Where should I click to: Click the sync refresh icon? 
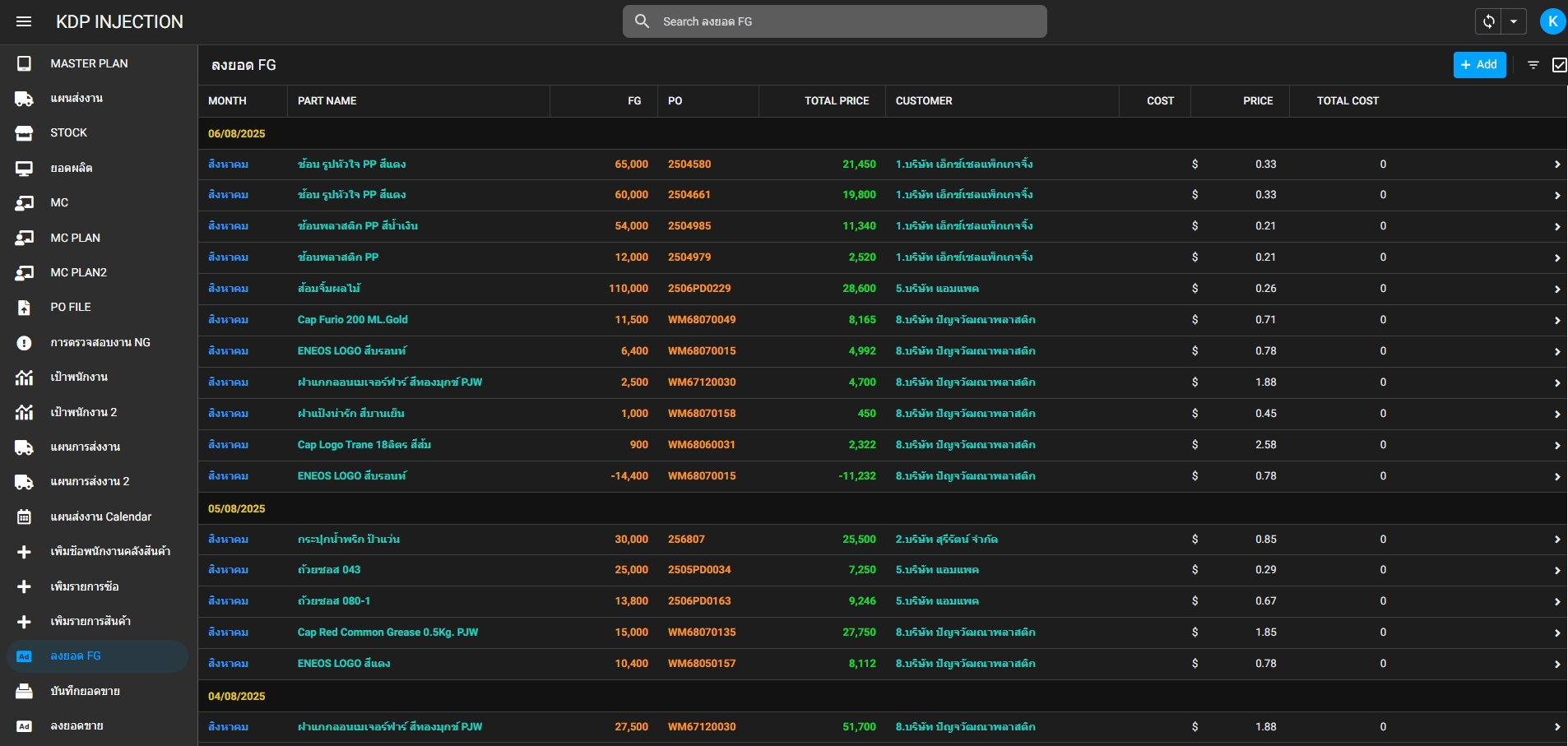[1488, 21]
